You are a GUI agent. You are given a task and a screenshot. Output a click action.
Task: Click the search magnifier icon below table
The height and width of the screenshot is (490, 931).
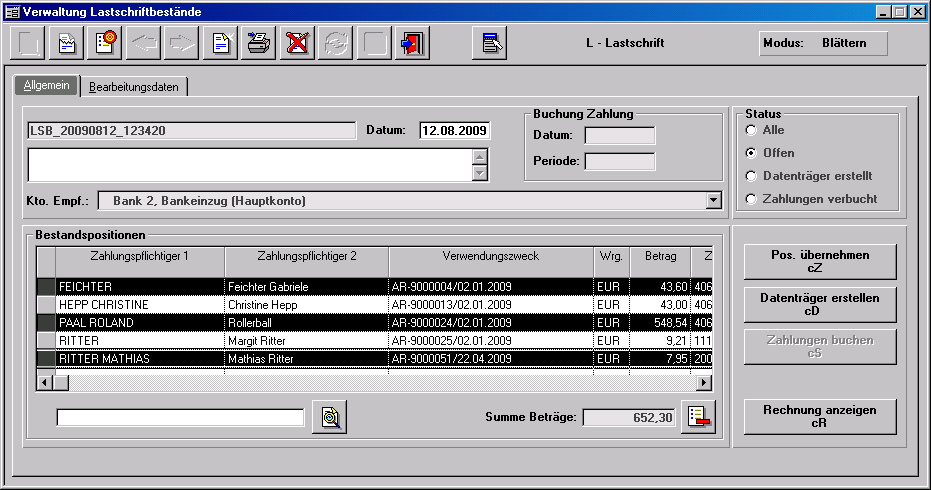tap(329, 417)
